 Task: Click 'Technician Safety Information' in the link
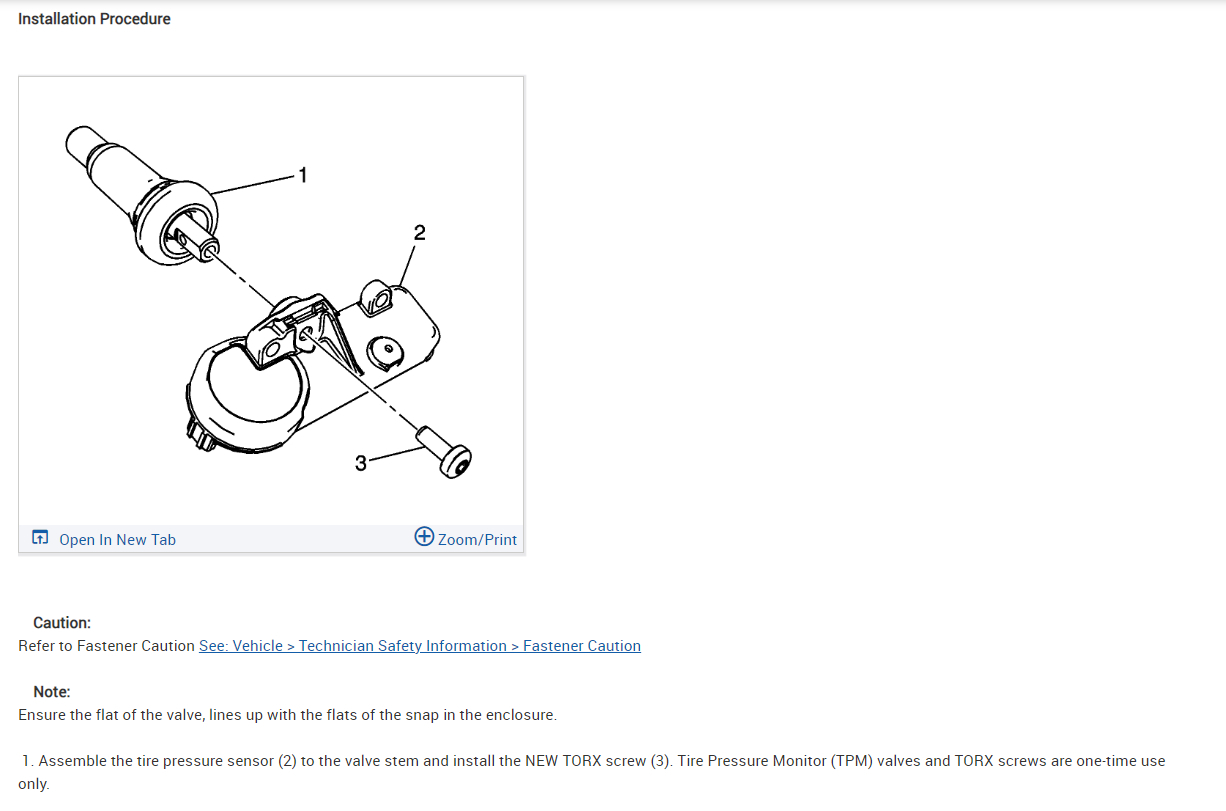coord(403,646)
